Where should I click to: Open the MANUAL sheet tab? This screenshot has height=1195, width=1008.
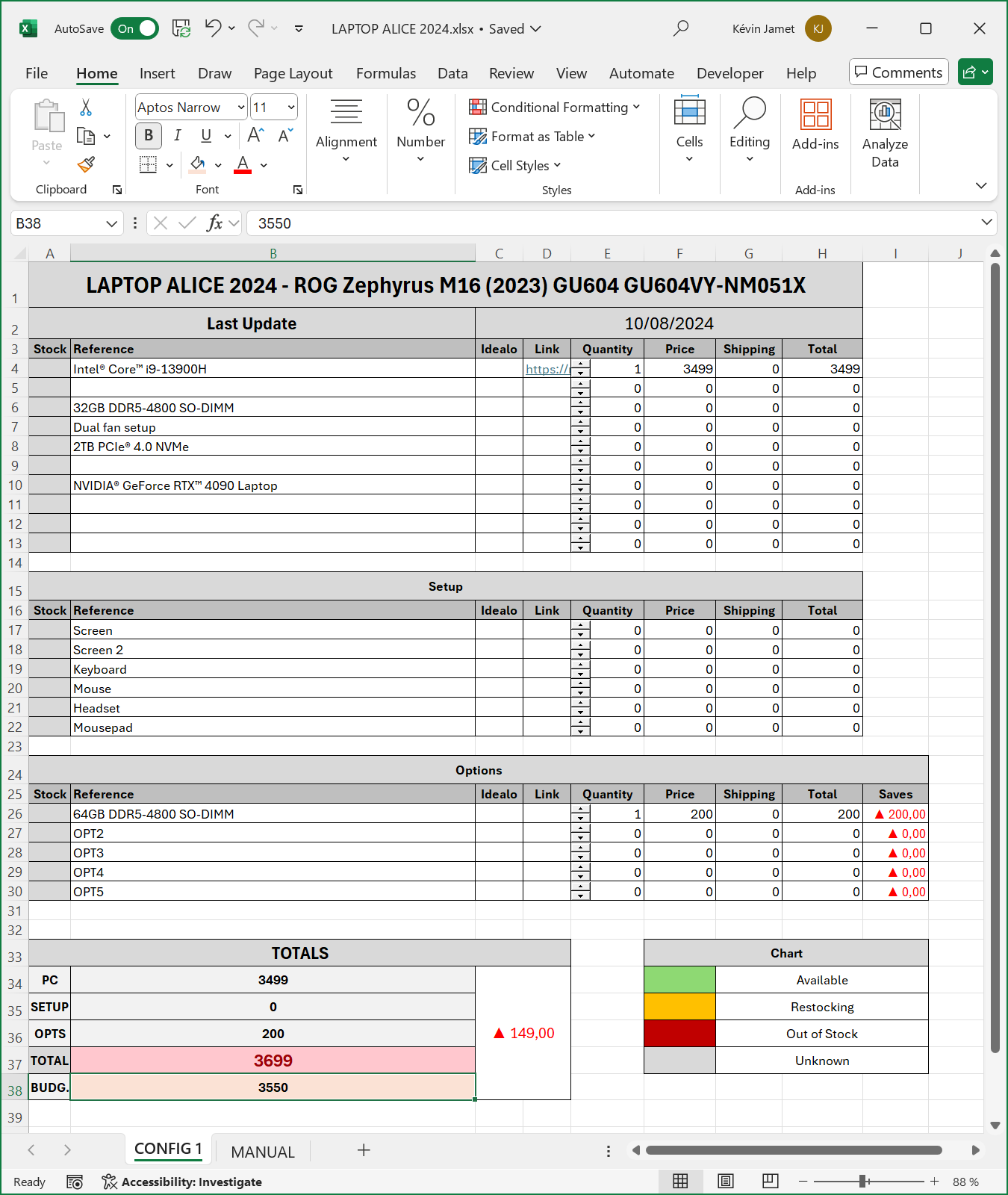[x=263, y=1152]
